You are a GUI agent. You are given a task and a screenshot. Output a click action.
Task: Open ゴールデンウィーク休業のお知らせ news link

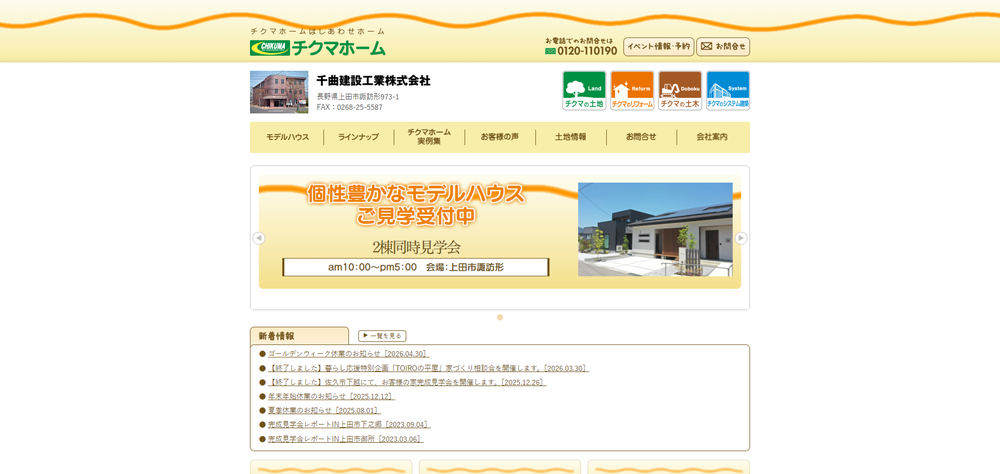click(349, 353)
